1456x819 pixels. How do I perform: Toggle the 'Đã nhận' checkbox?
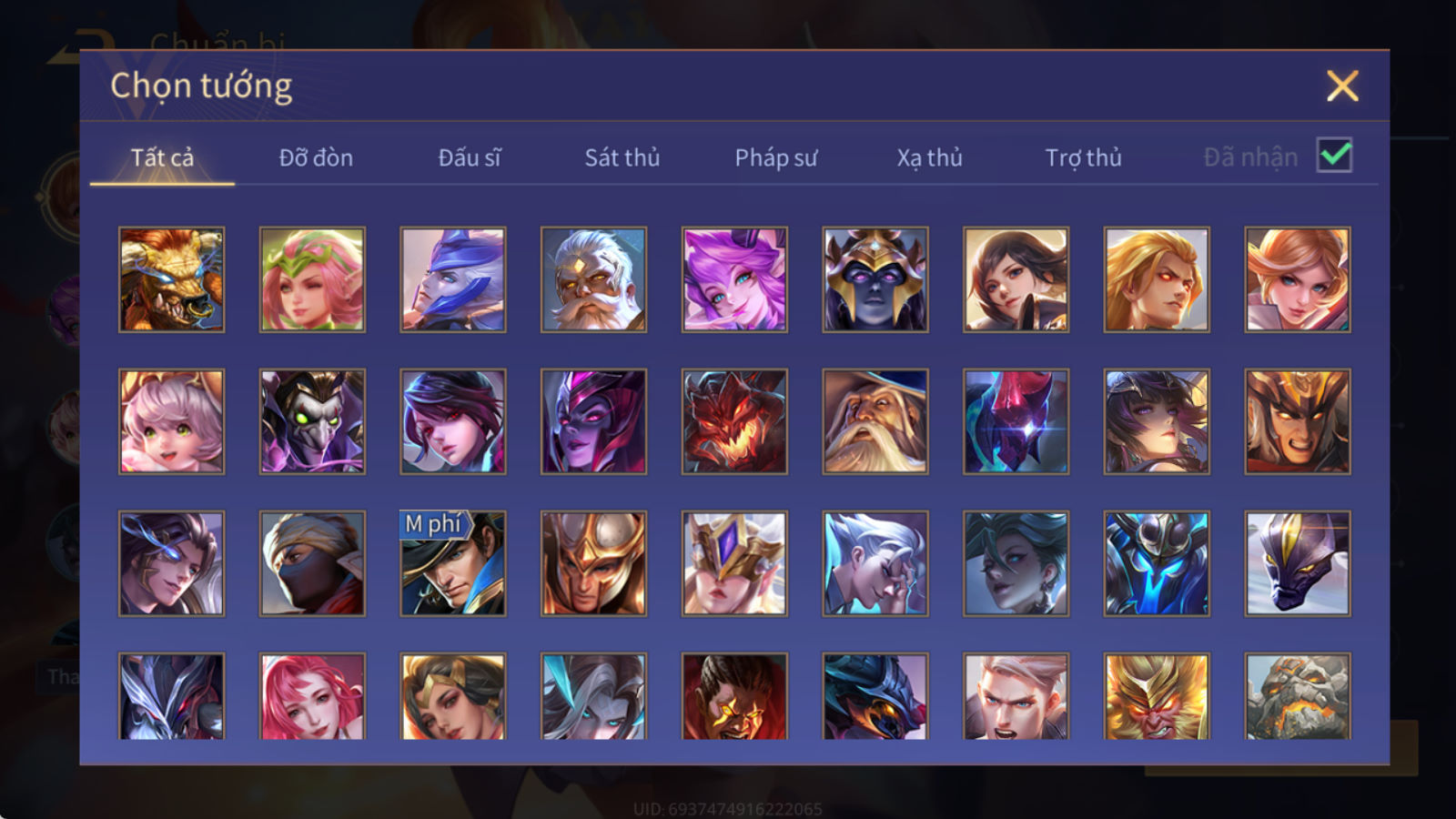(x=1334, y=156)
